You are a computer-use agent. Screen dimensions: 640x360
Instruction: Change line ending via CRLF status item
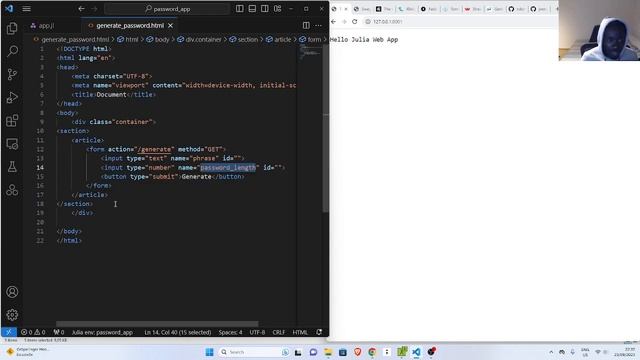[x=279, y=332]
